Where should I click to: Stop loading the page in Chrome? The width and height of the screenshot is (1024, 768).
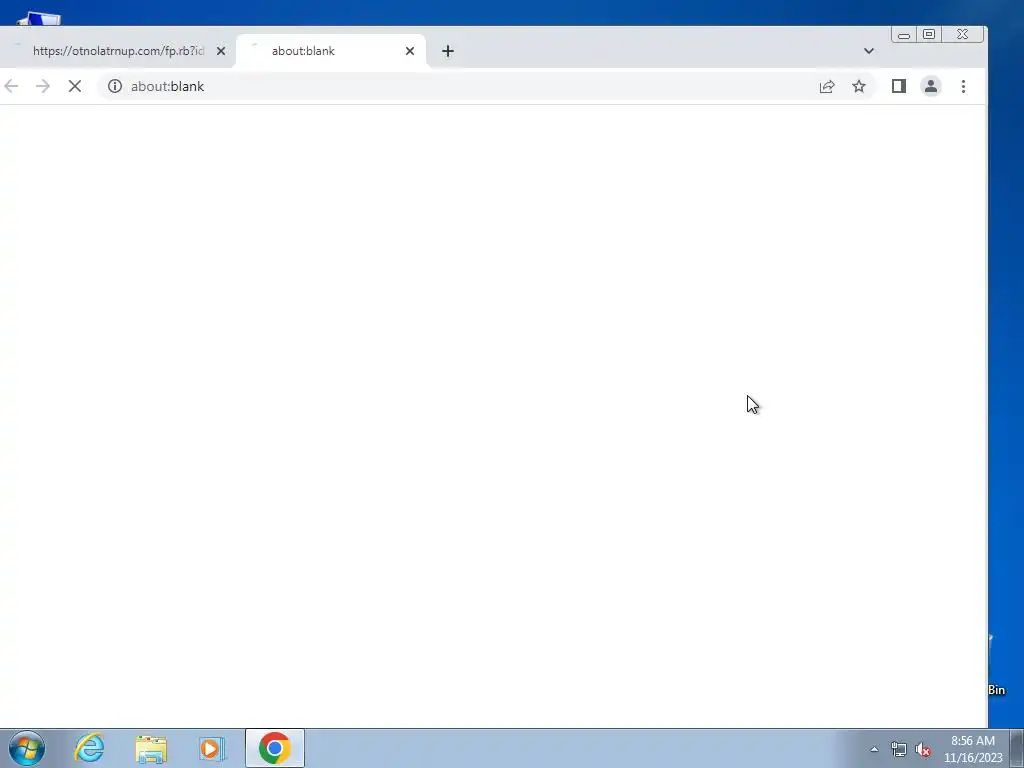(74, 86)
